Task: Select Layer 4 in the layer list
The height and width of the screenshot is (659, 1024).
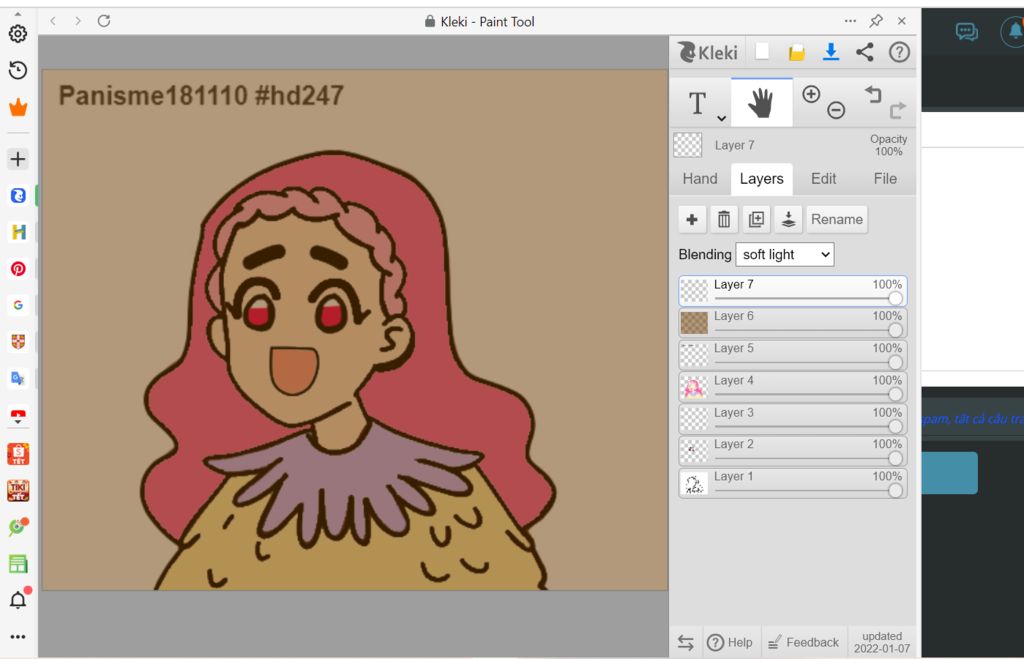Action: [793, 387]
